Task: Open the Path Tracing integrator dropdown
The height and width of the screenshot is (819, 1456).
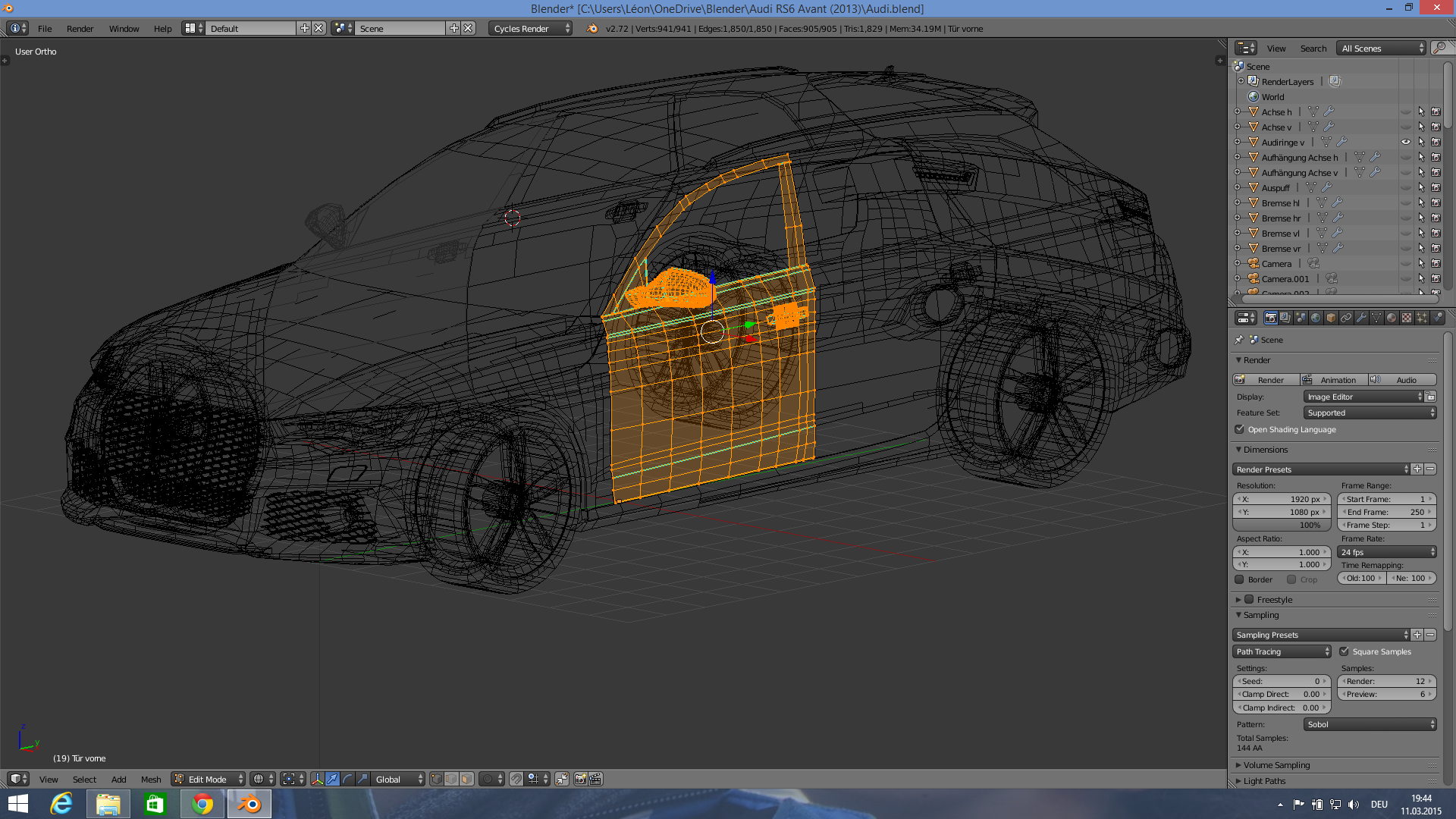Action: pos(1282,651)
